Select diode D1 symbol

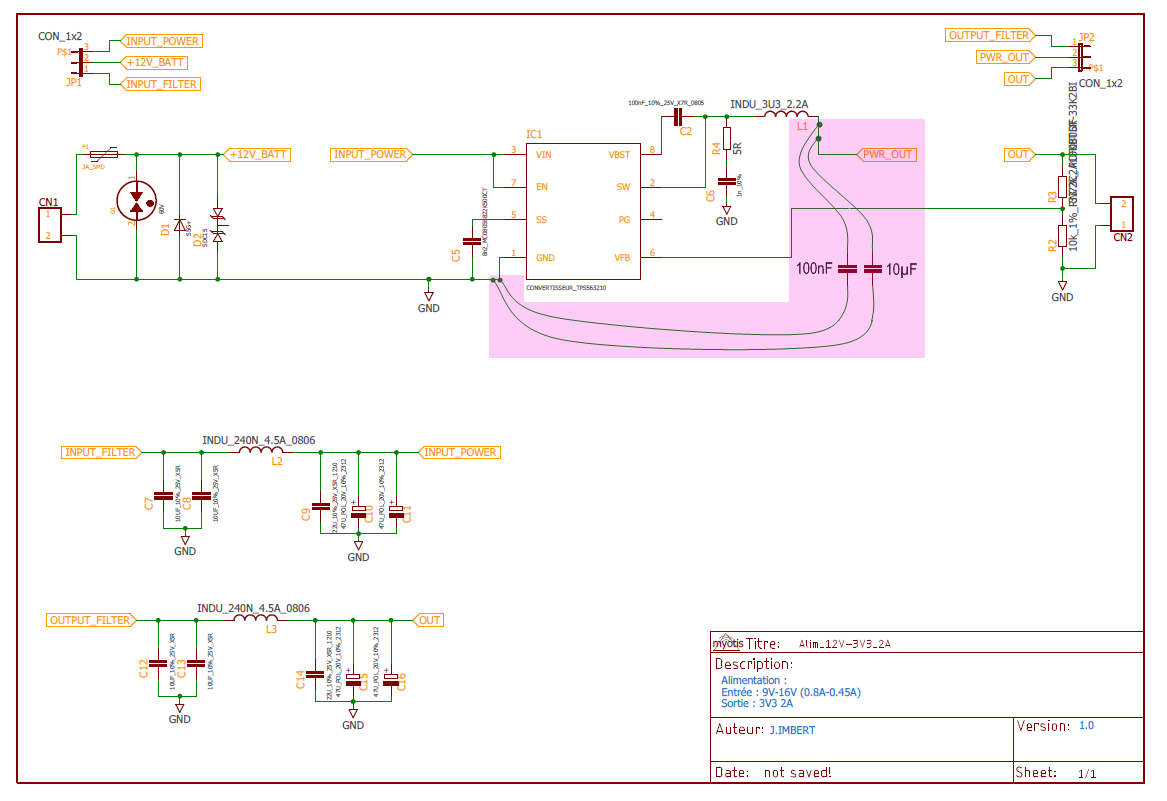(180, 226)
